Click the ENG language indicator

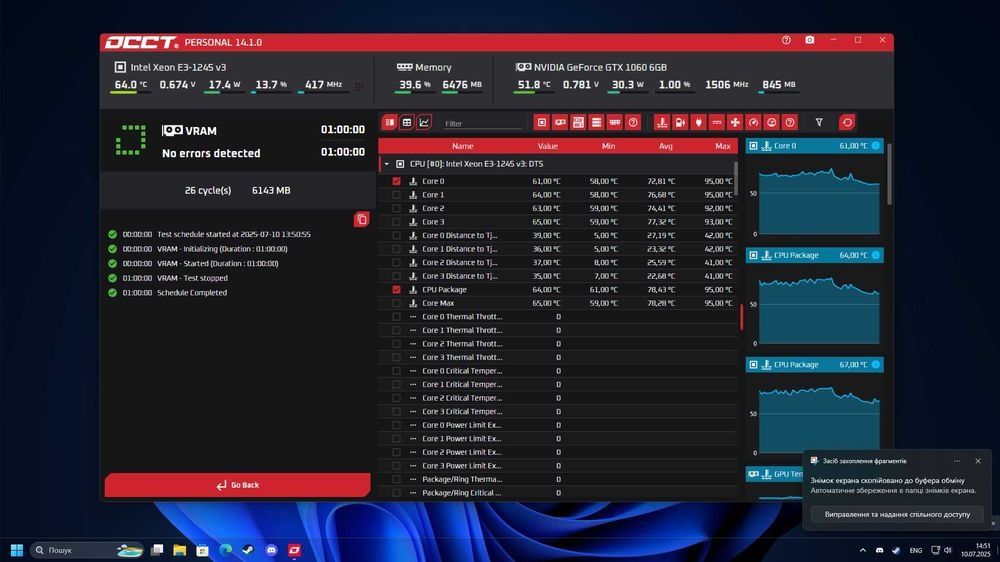point(916,551)
